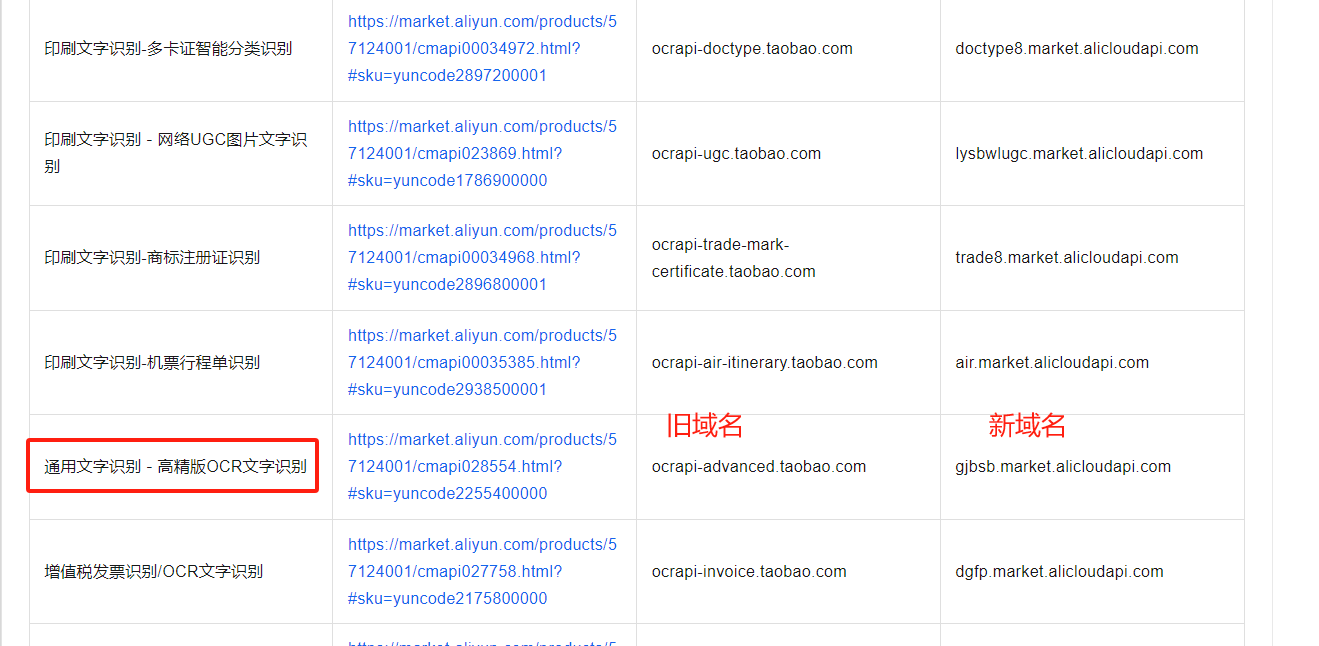Click the ocrapi-advanced.taobao.com old domain

coord(759,466)
